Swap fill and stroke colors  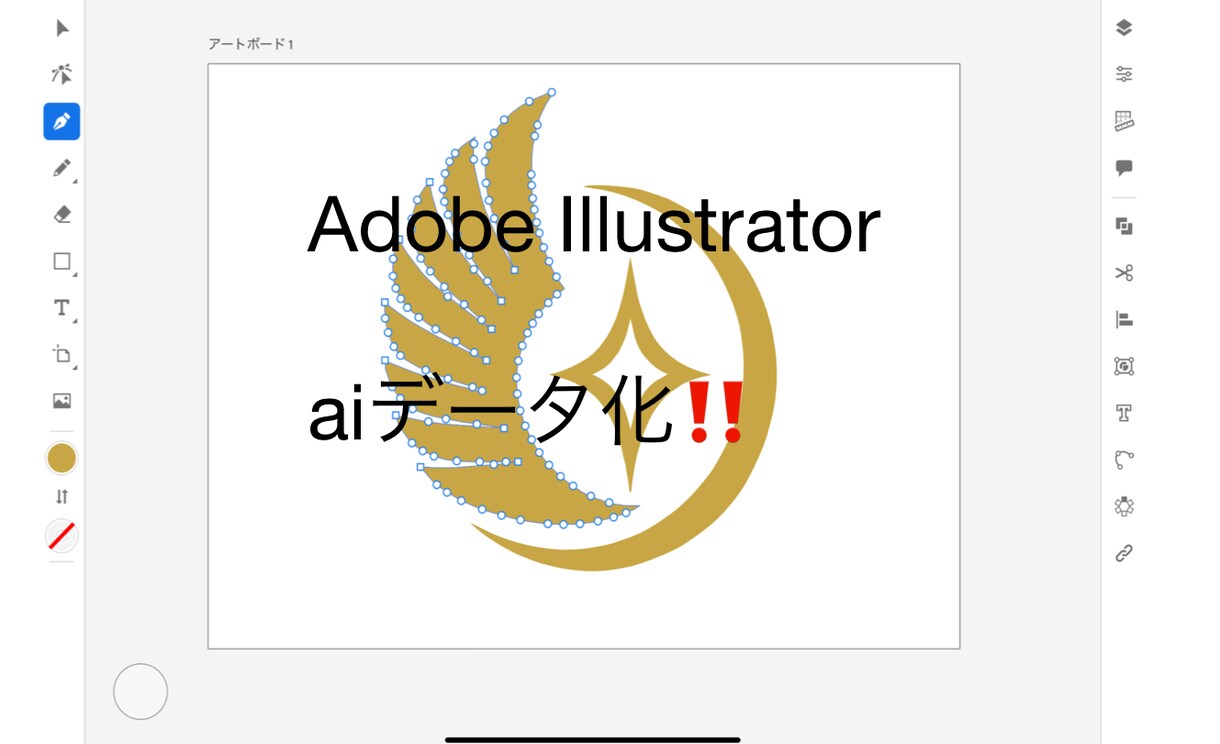click(62, 496)
